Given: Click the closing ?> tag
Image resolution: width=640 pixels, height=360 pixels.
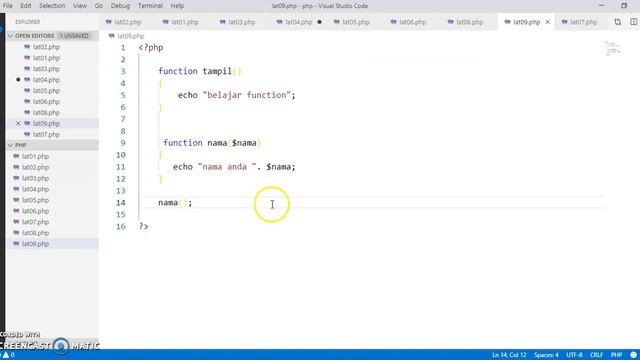Looking at the screenshot, I should tap(143, 227).
